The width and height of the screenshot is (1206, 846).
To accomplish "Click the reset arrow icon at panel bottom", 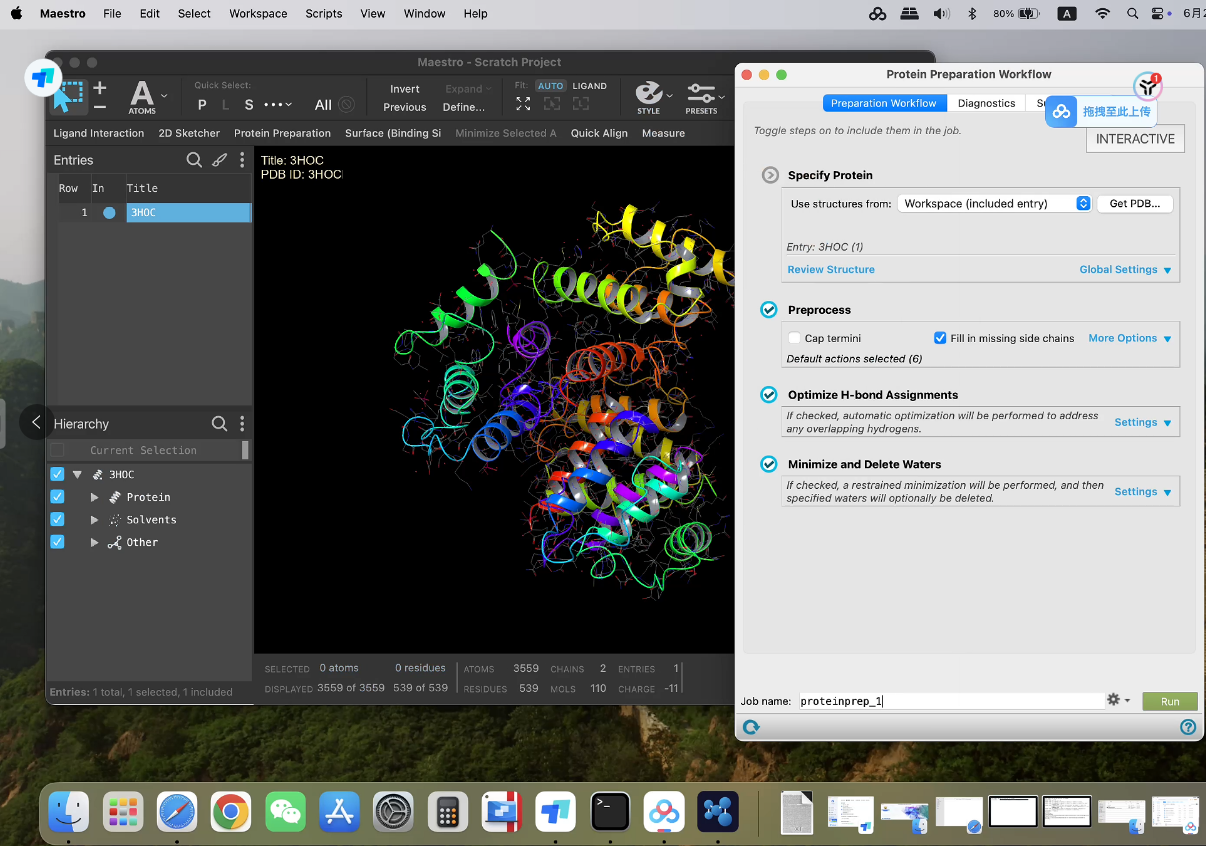I will [751, 728].
